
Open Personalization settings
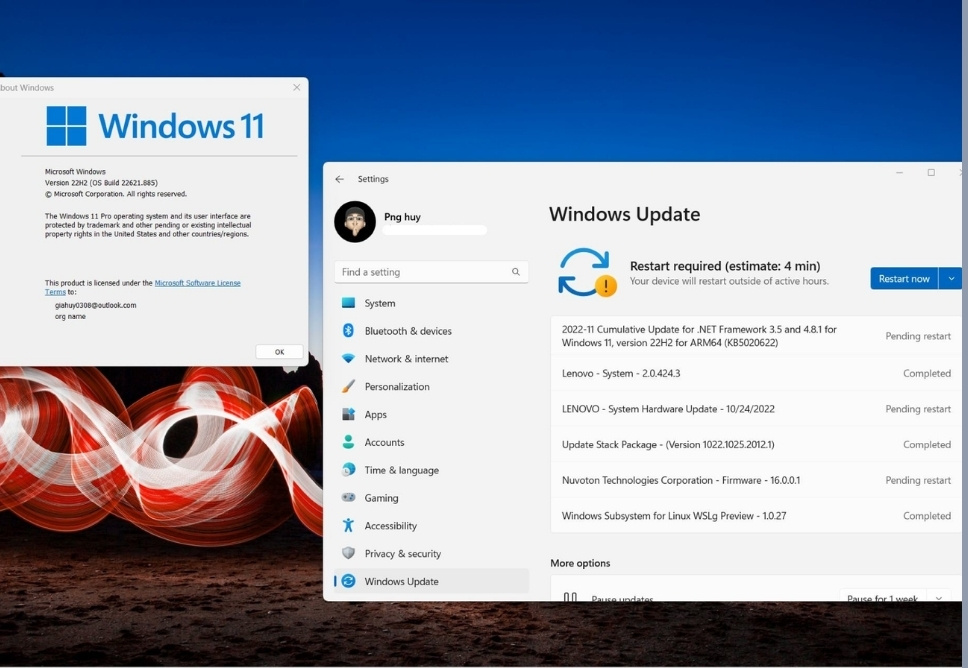click(x=431, y=386)
